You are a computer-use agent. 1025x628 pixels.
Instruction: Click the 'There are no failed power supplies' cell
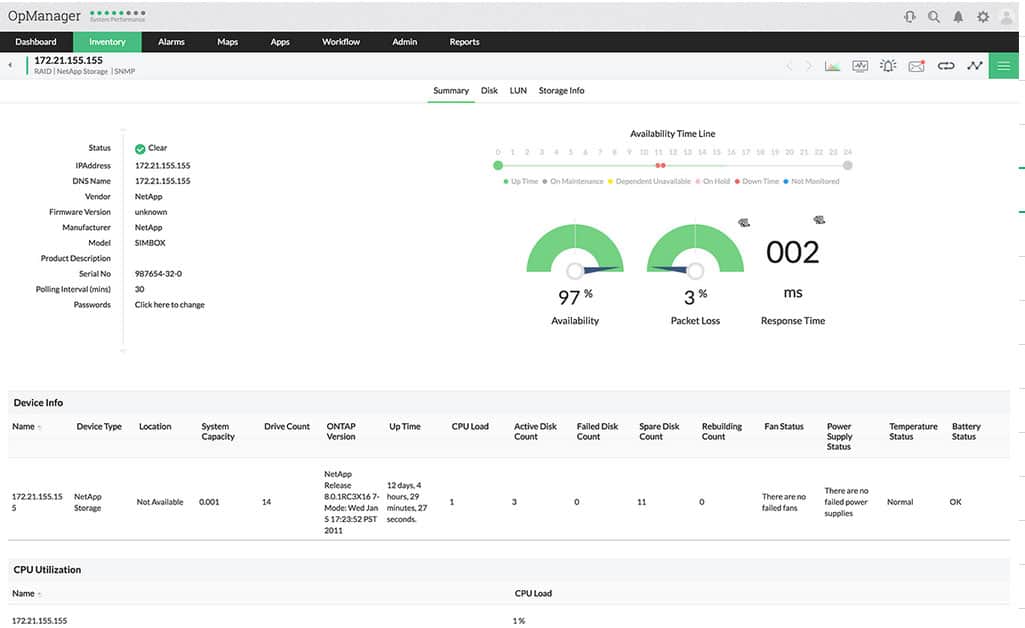847,503
